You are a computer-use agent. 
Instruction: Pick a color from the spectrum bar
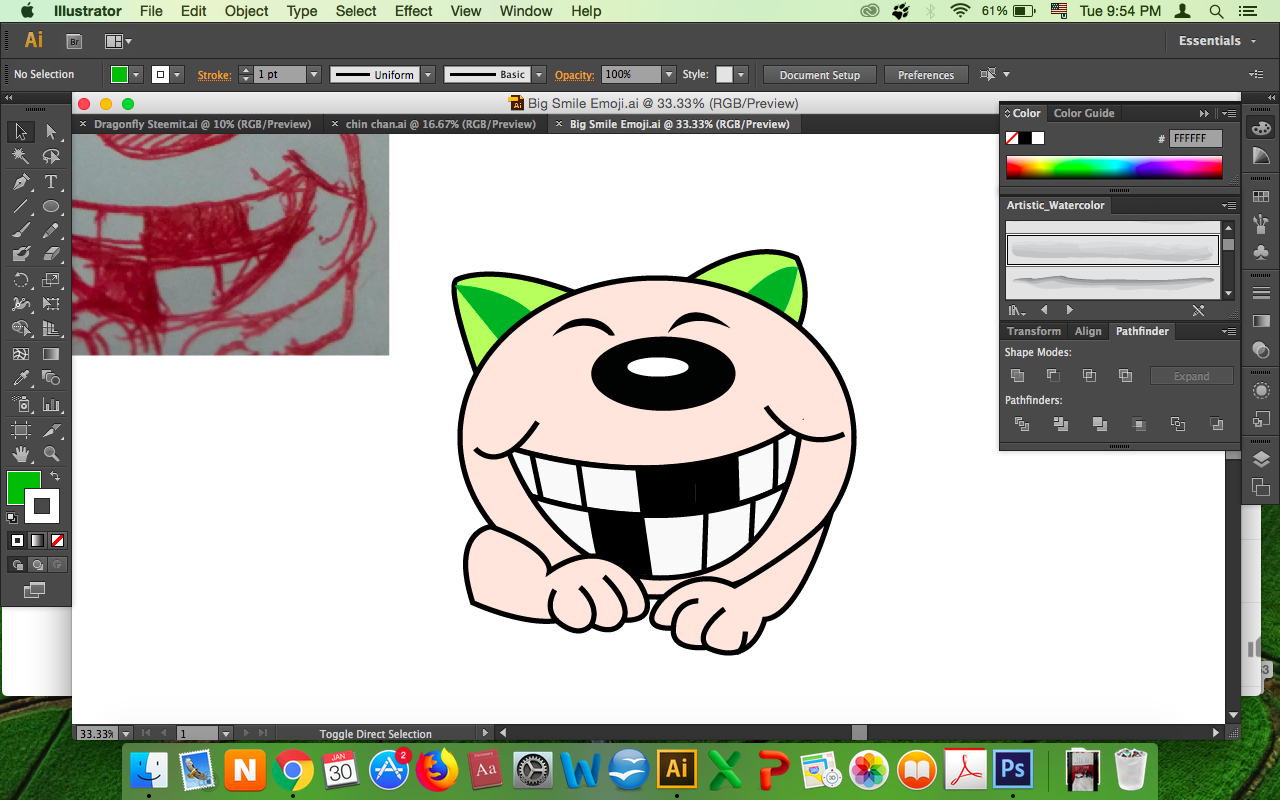point(1113,167)
